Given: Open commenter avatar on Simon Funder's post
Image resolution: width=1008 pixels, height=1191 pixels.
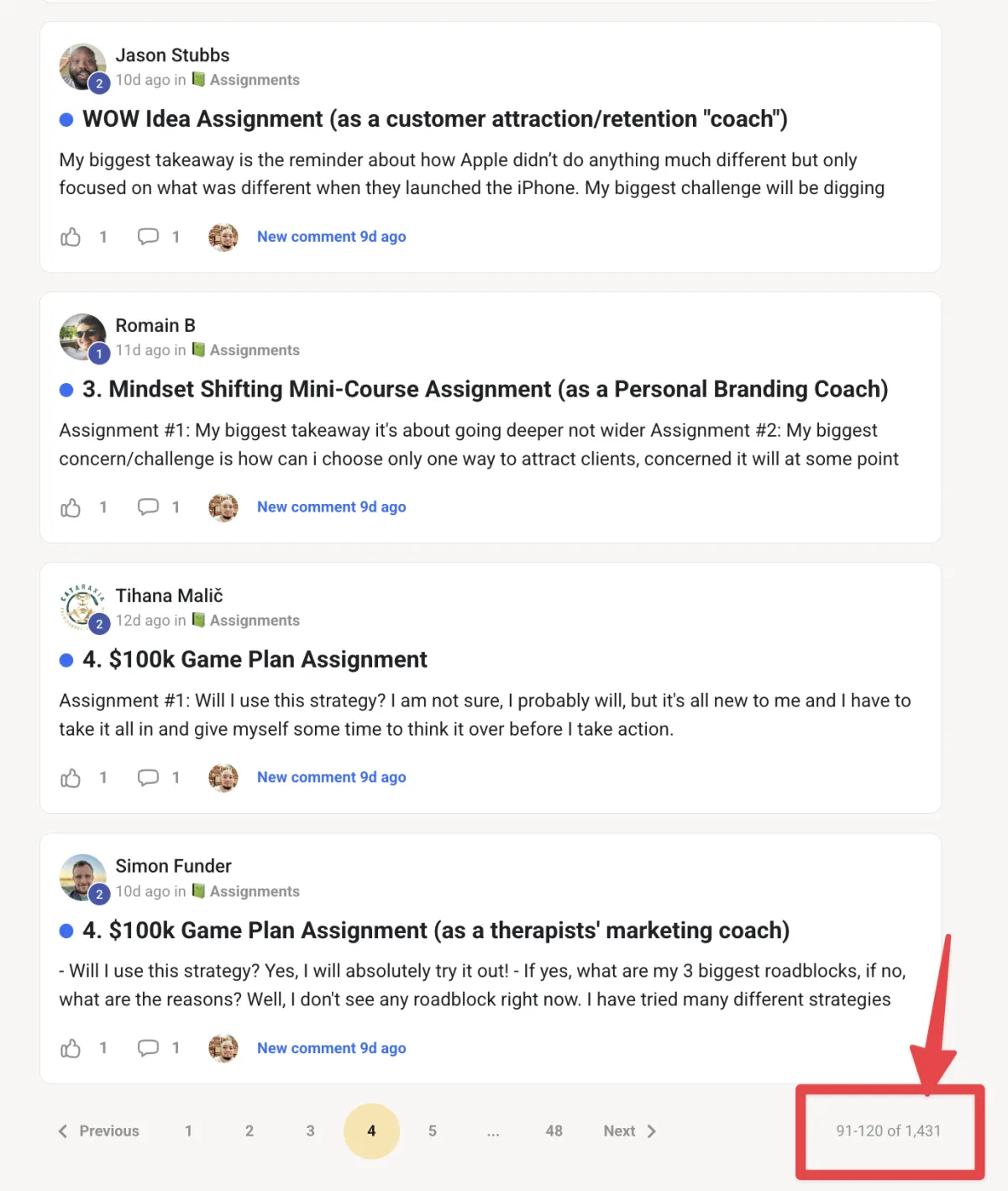Looking at the screenshot, I should click(x=223, y=1048).
